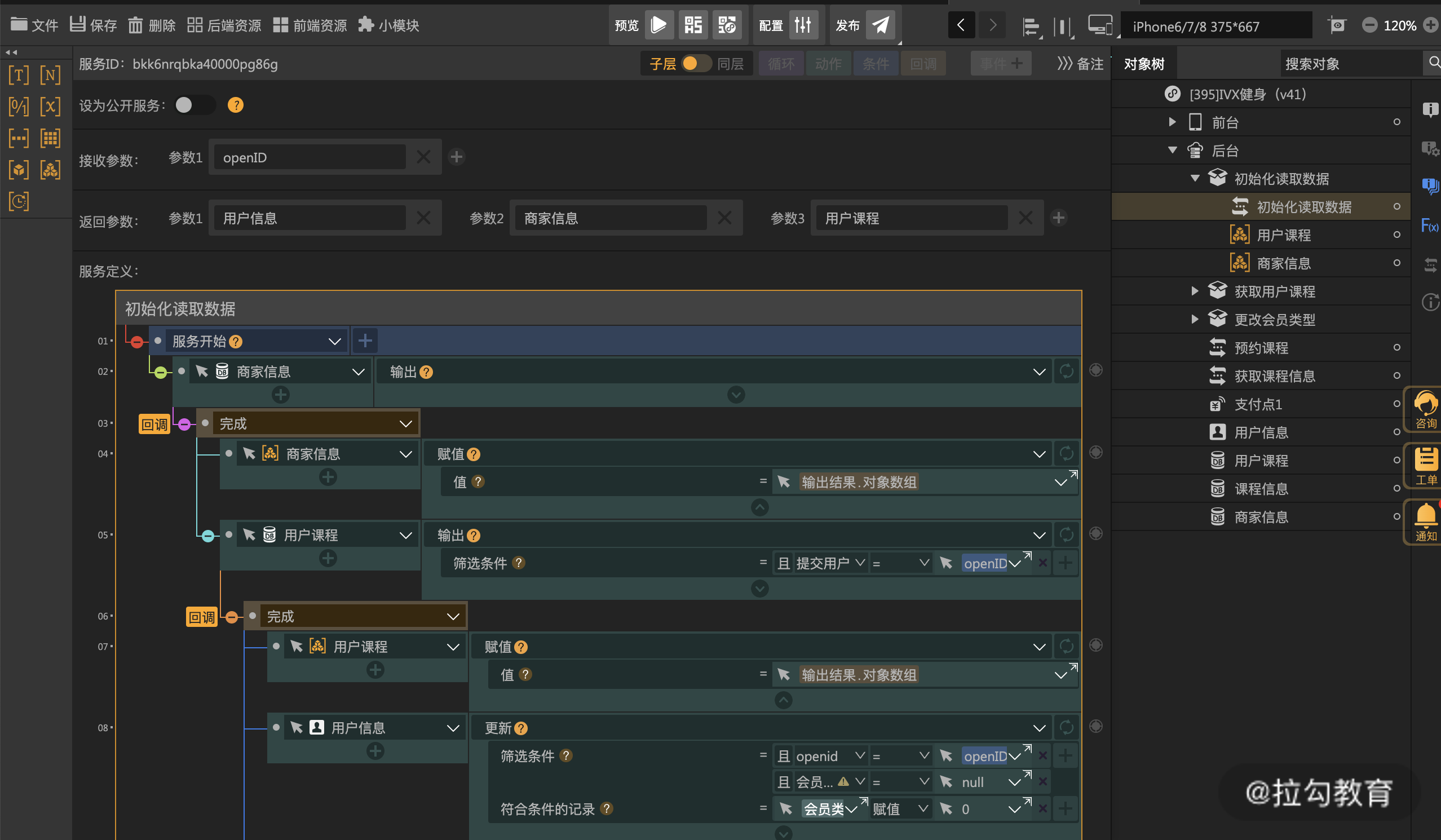This screenshot has width=1441, height=840.
Task: Switch to the 对象树 tab
Action: 1144,64
